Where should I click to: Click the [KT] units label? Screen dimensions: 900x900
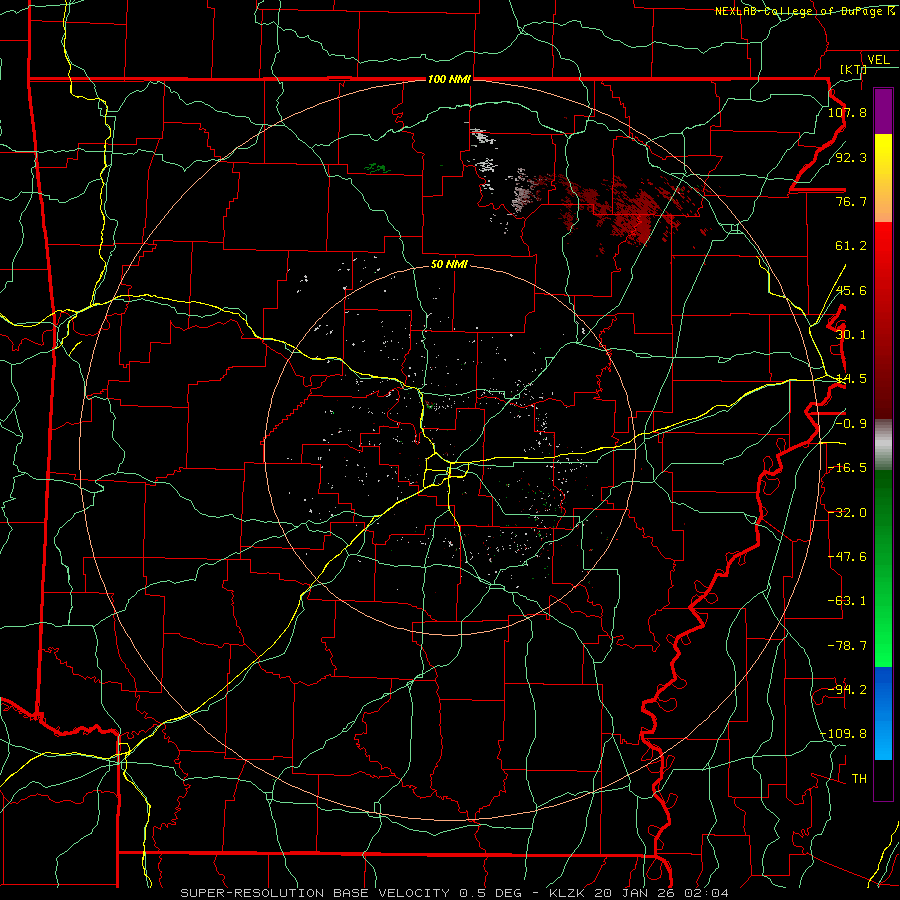[x=853, y=69]
